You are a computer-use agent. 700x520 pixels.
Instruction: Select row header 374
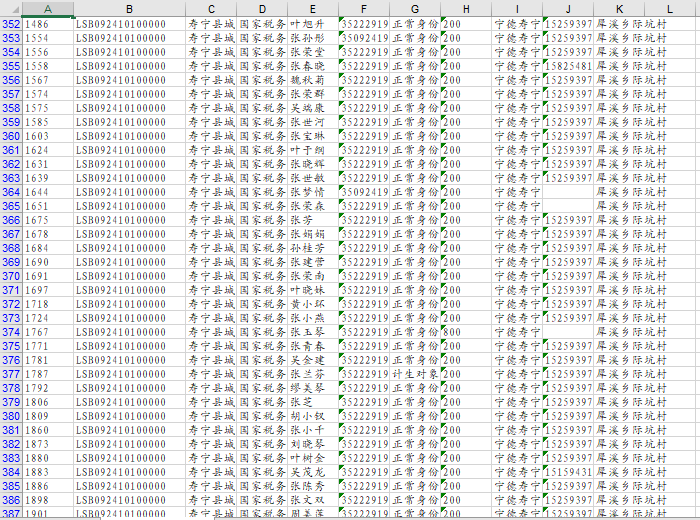[x=11, y=332]
